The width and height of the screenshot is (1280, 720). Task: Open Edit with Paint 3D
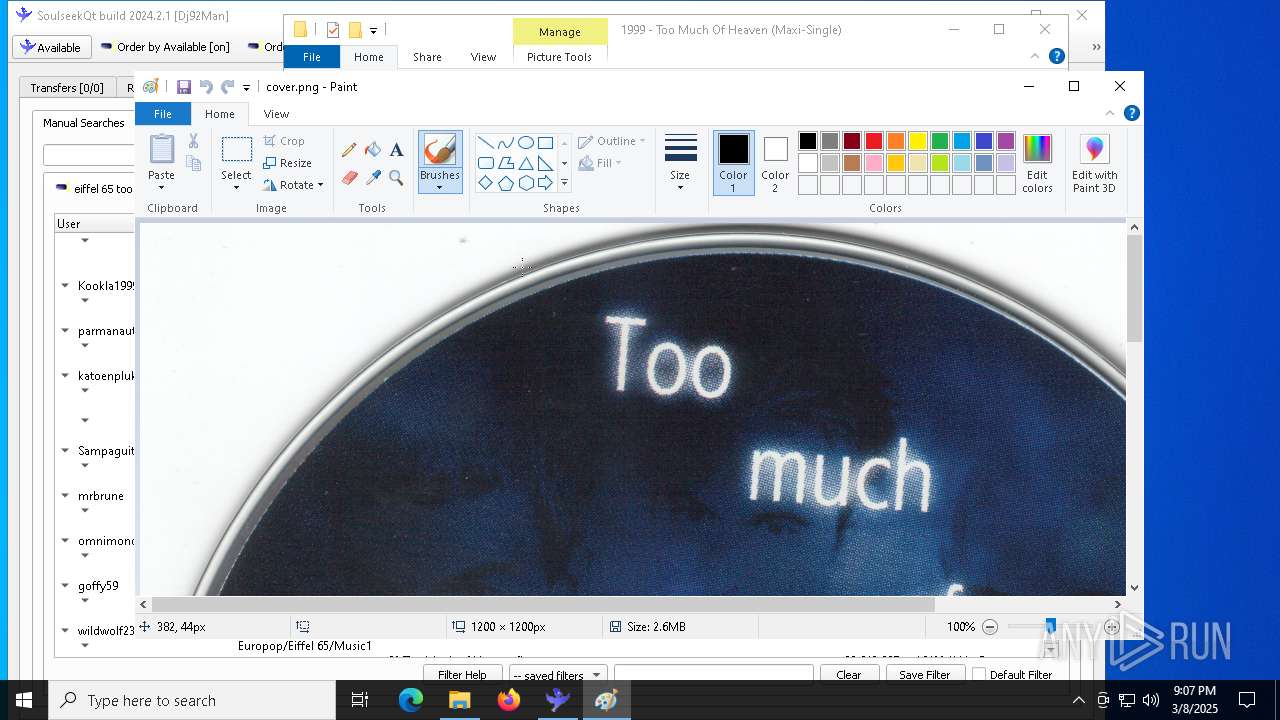pyautogui.click(x=1094, y=164)
